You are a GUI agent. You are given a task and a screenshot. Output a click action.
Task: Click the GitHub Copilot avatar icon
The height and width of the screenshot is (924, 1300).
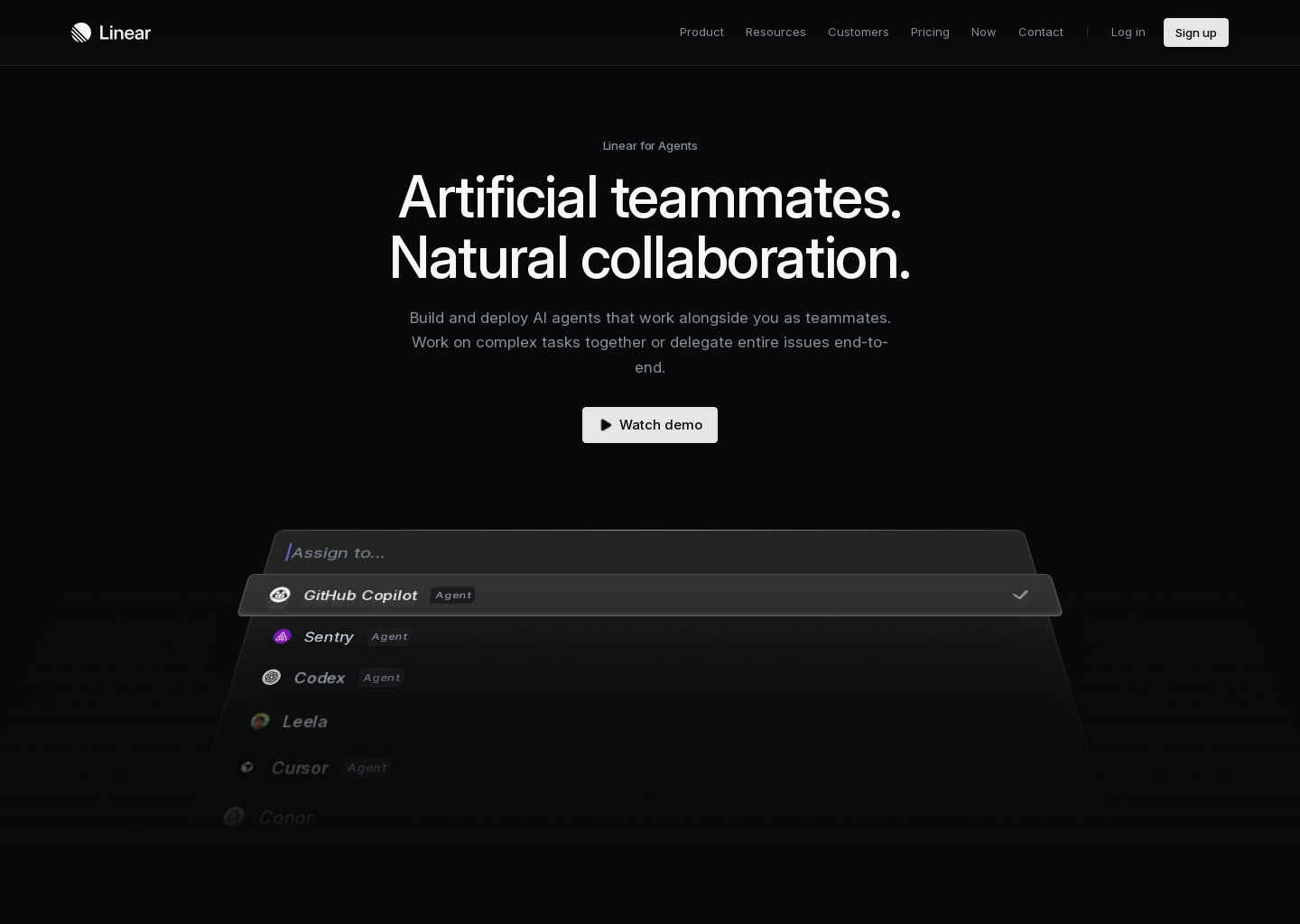tap(280, 595)
